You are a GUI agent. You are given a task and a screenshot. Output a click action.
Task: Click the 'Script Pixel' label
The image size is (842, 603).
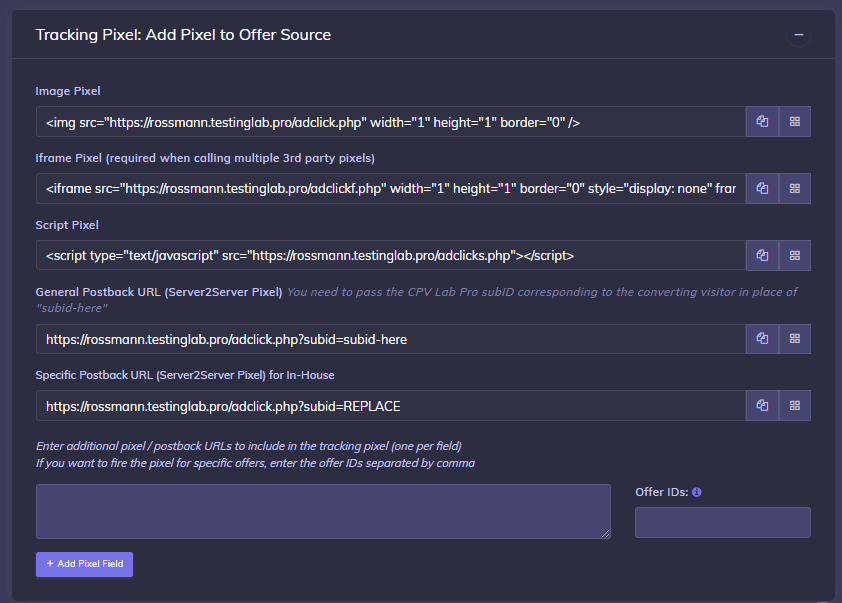pyautogui.click(x=67, y=225)
